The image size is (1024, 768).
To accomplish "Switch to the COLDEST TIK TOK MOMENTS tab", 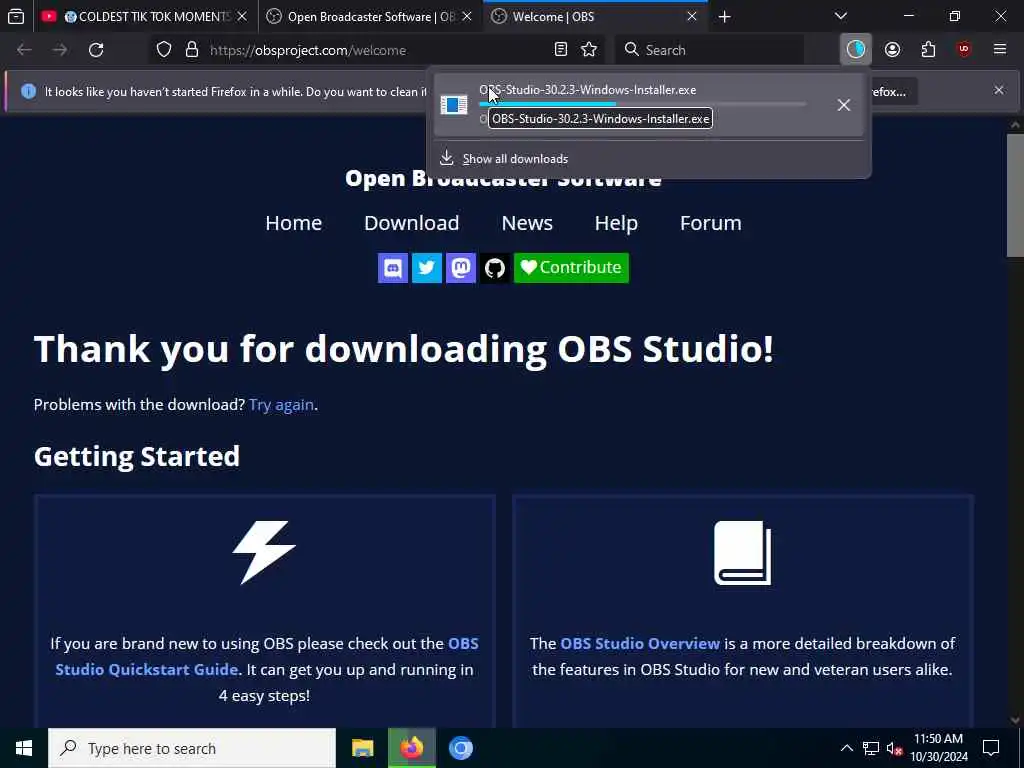I will tap(146, 17).
